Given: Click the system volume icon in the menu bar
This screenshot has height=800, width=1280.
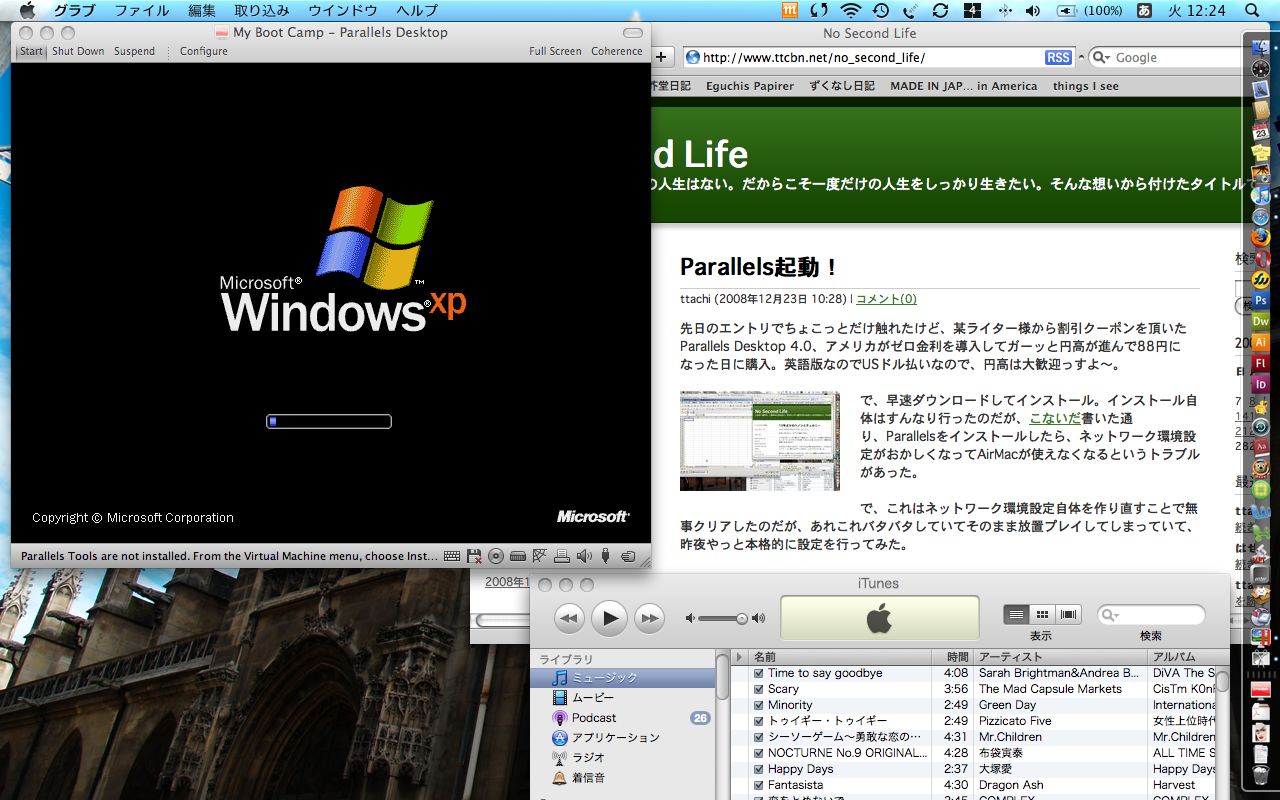Looking at the screenshot, I should coord(1033,11).
